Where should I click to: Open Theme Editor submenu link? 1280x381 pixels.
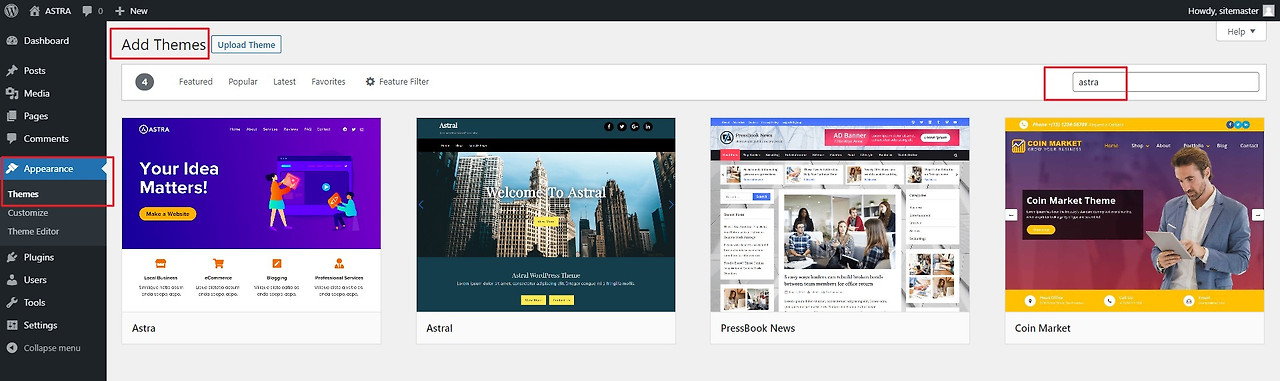(33, 232)
